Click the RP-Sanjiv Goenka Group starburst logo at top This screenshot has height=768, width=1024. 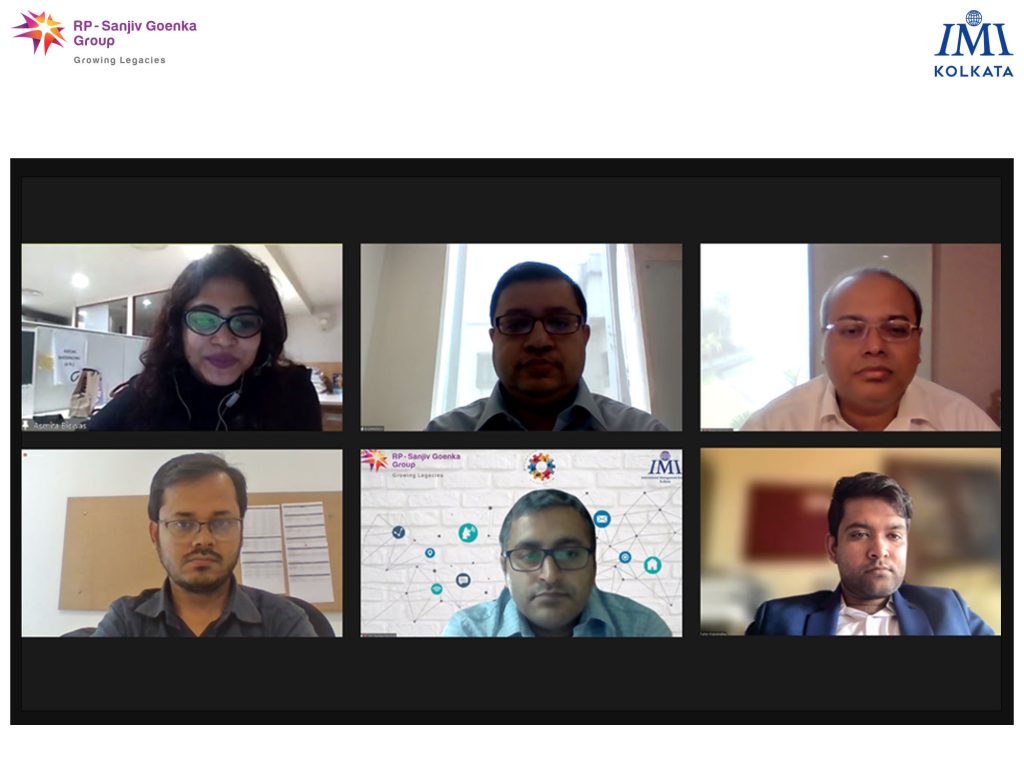point(39,32)
